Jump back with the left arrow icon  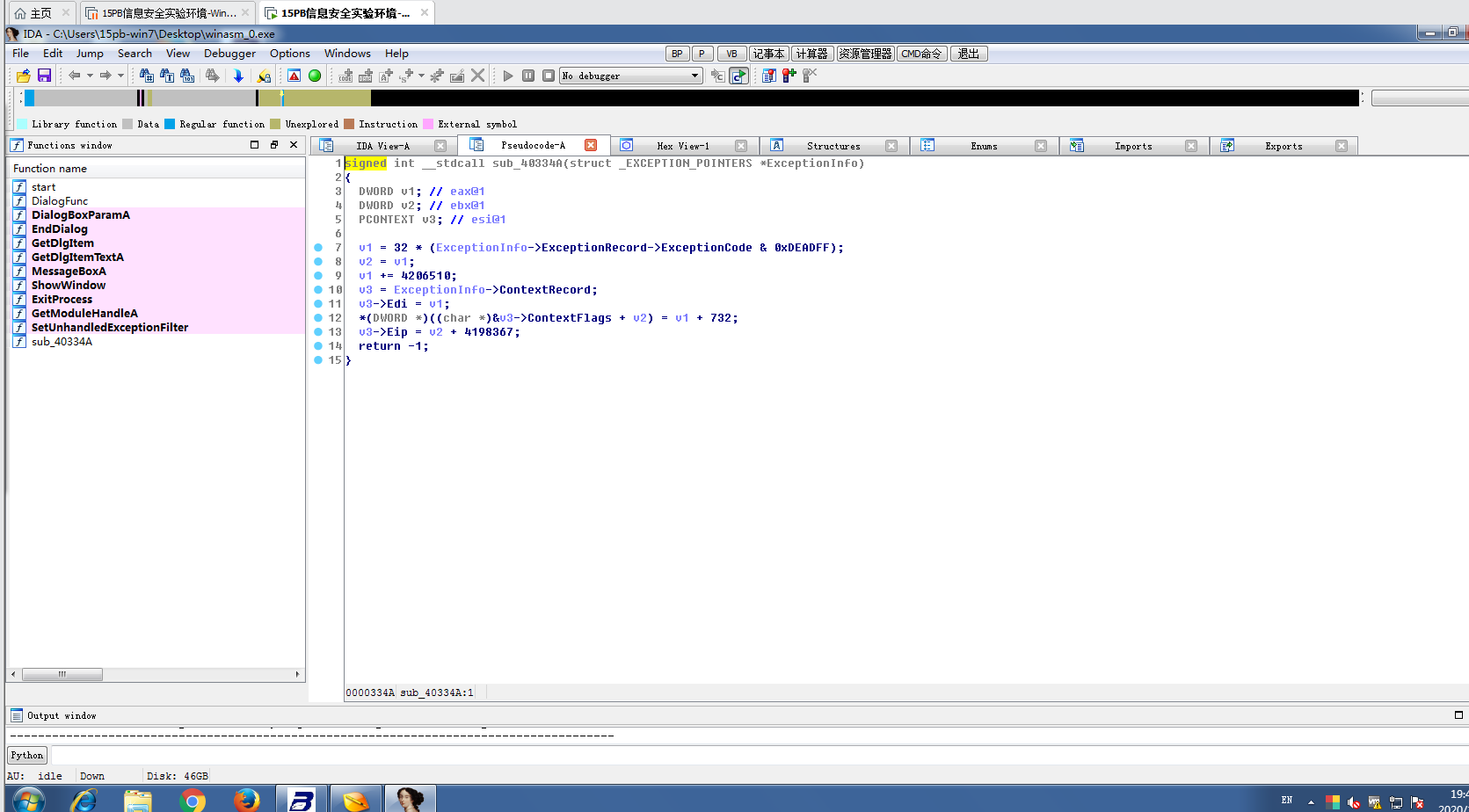pos(75,76)
